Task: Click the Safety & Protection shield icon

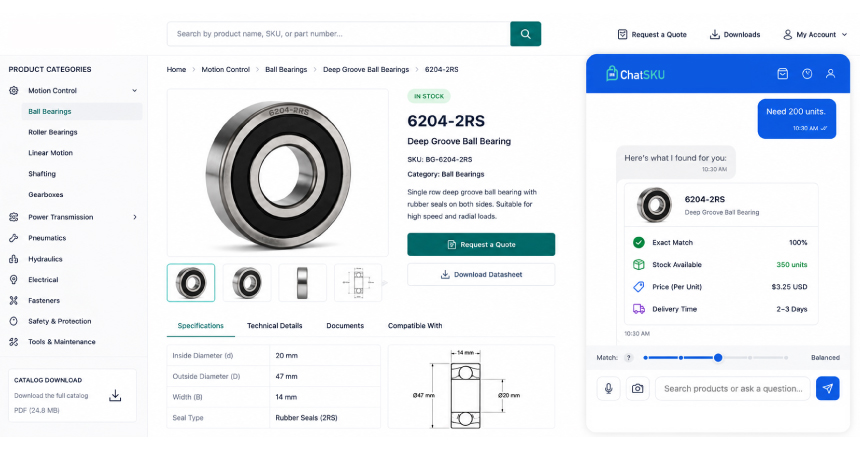Action: (x=14, y=321)
